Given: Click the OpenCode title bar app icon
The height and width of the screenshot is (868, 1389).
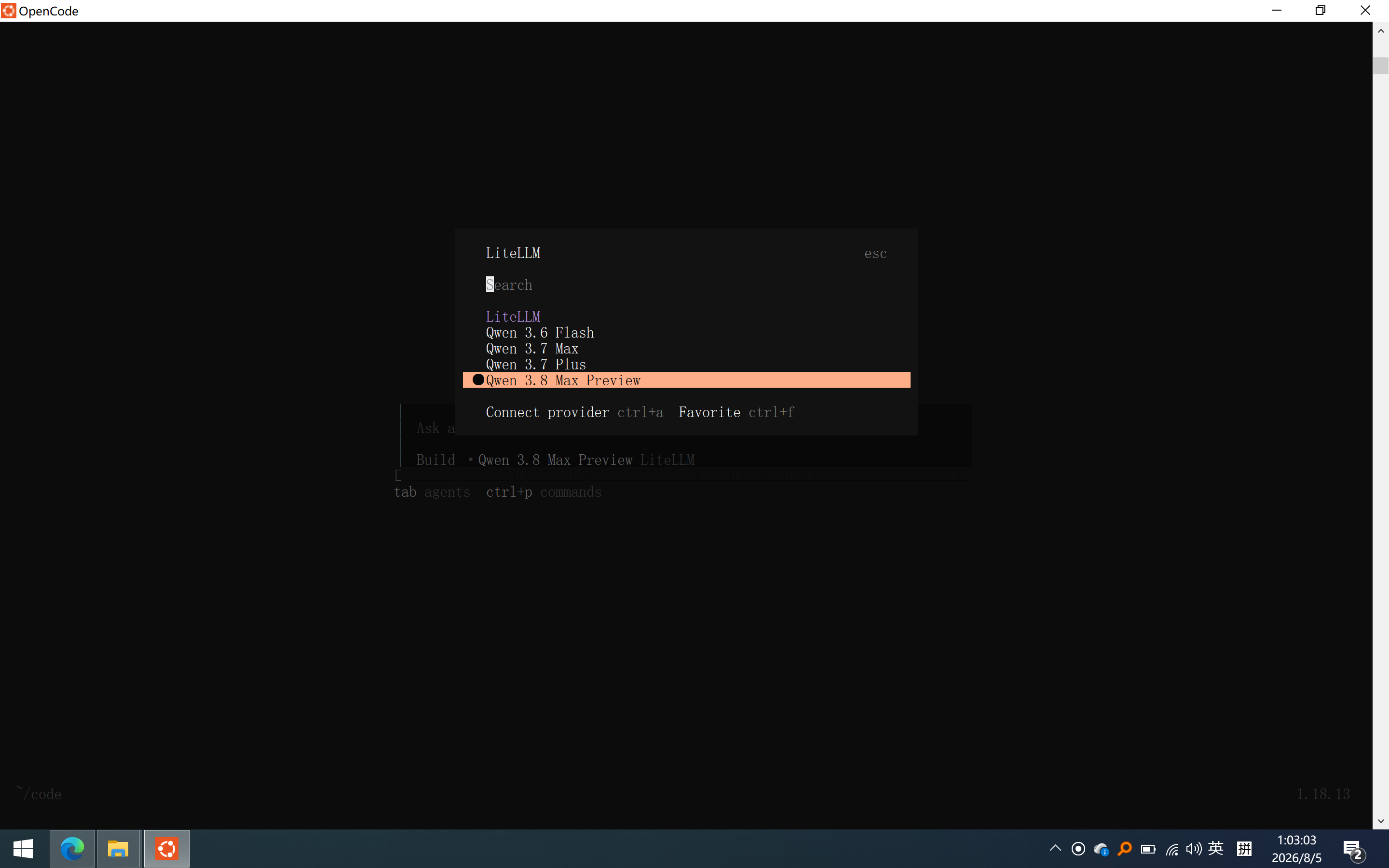Looking at the screenshot, I should [x=9, y=10].
